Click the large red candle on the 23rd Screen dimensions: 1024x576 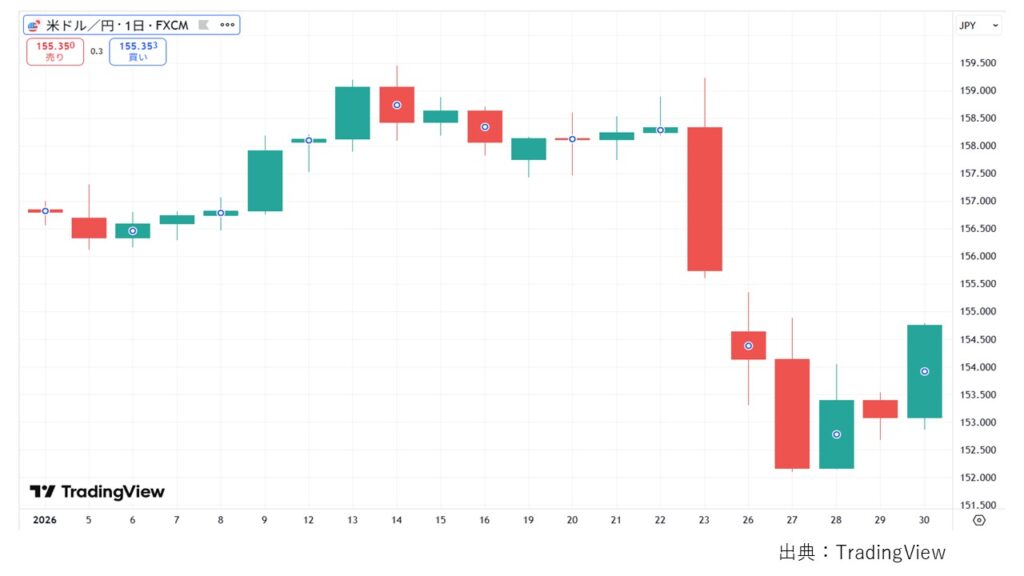coord(705,199)
